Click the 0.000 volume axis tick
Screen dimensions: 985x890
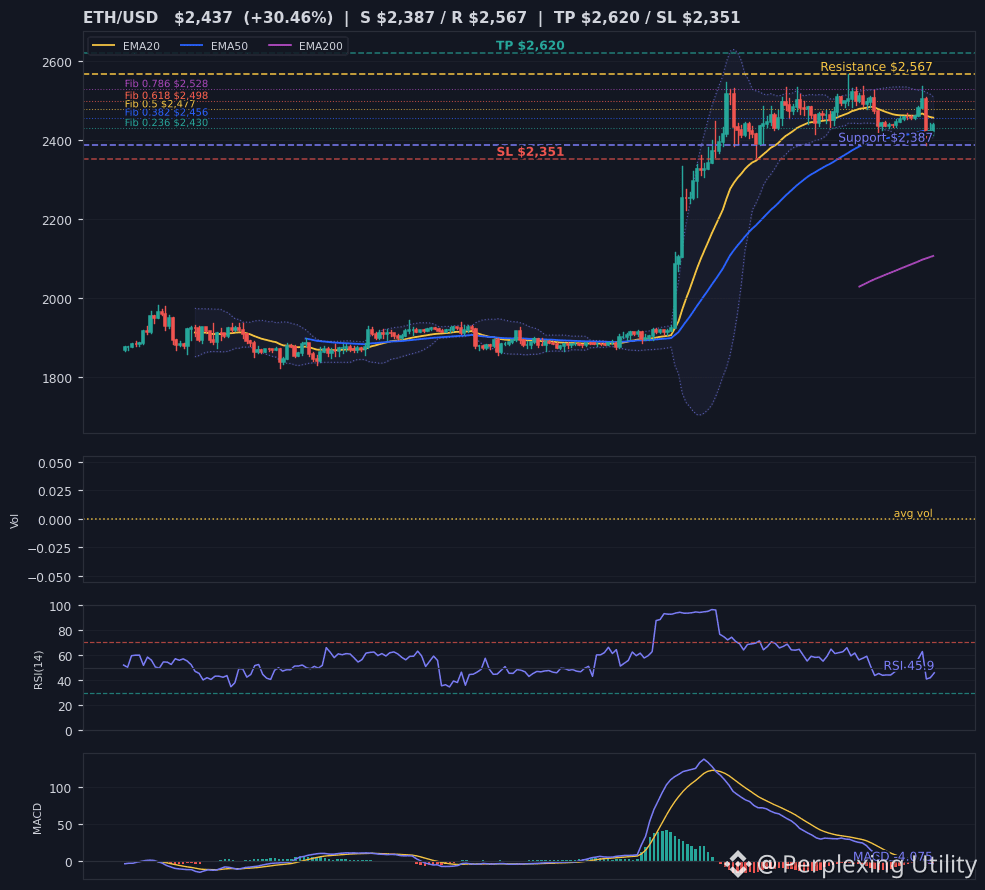tap(55, 520)
